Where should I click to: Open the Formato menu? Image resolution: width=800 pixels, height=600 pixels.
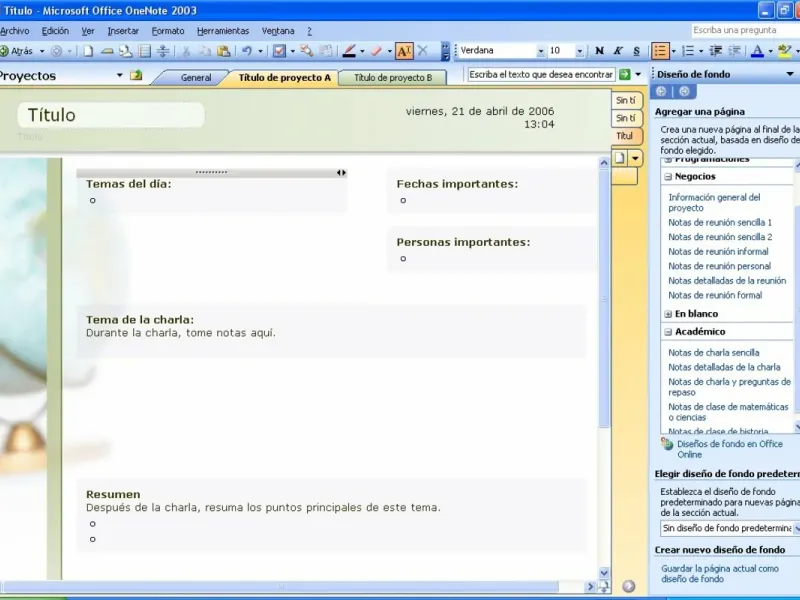click(168, 31)
